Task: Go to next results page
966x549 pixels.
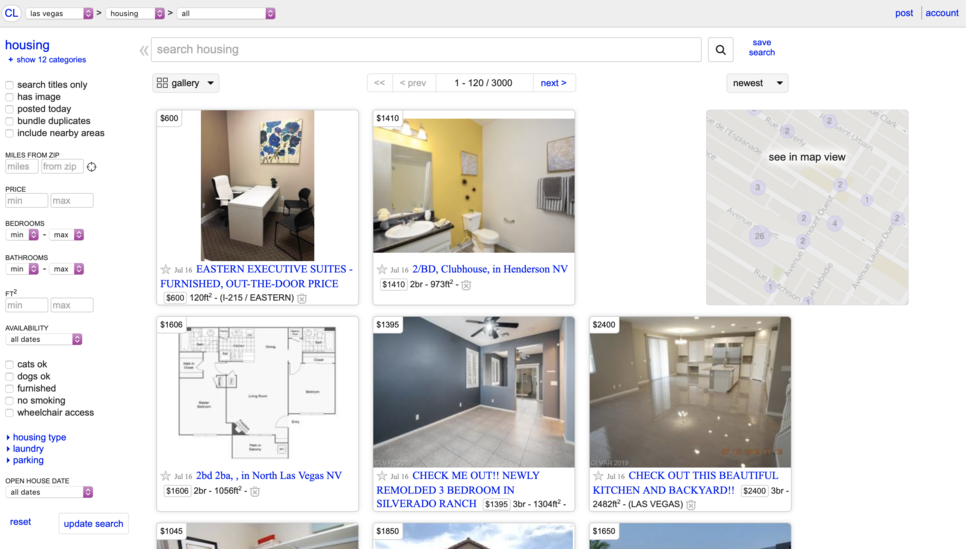Action: click(553, 83)
